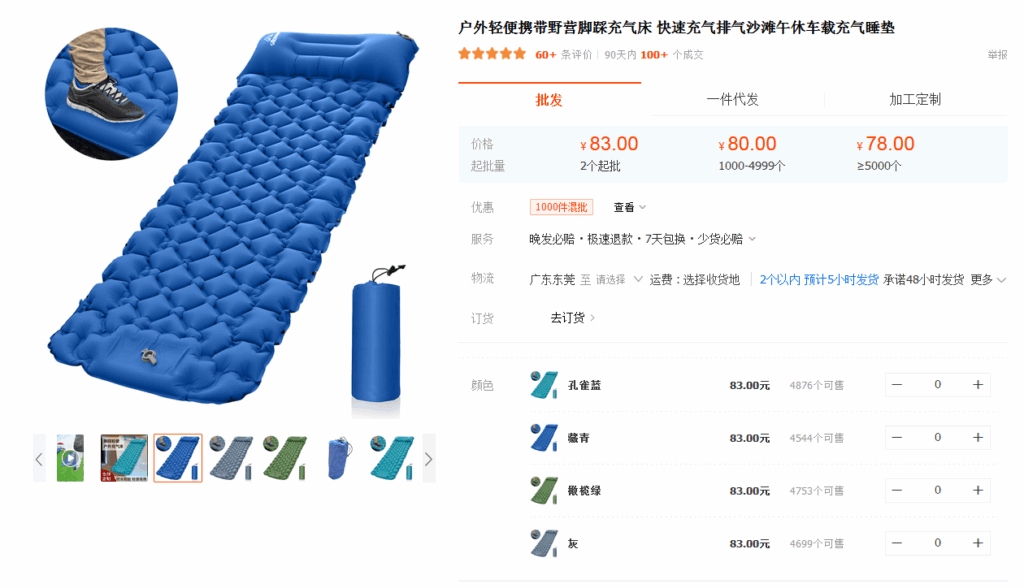This screenshot has width=1024, height=588.
Task: Increase quantity for 橄榄绿 color
Action: tap(978, 491)
